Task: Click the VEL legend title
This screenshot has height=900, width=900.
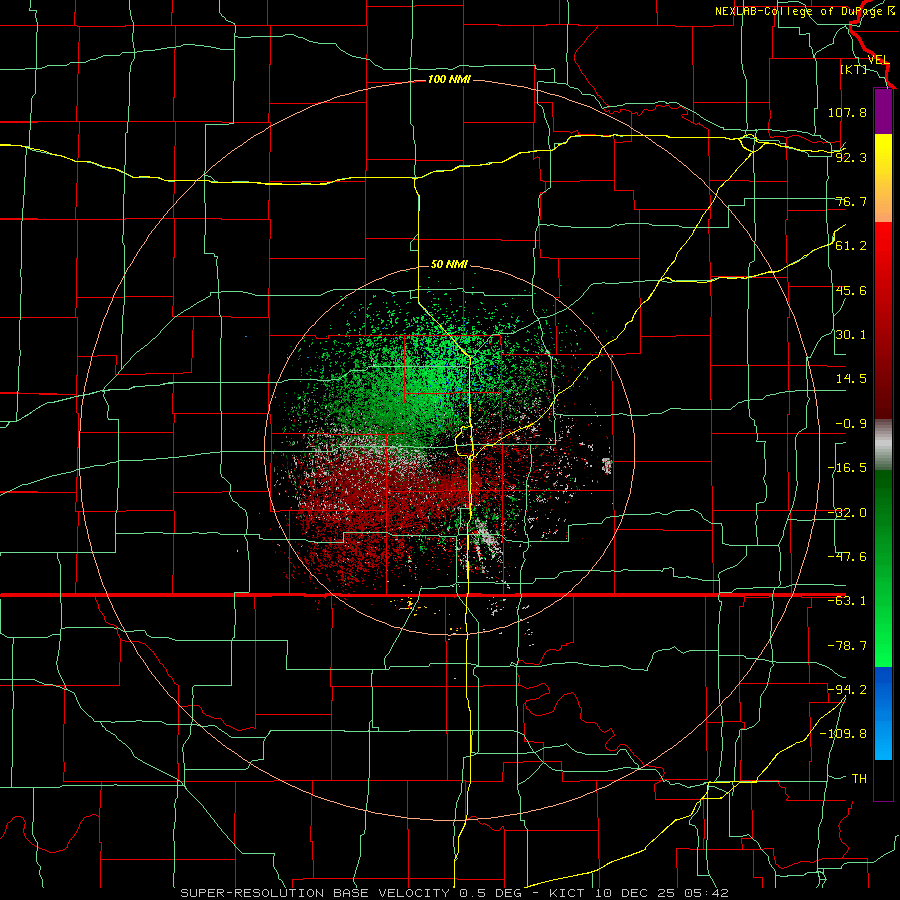Action: tap(879, 60)
